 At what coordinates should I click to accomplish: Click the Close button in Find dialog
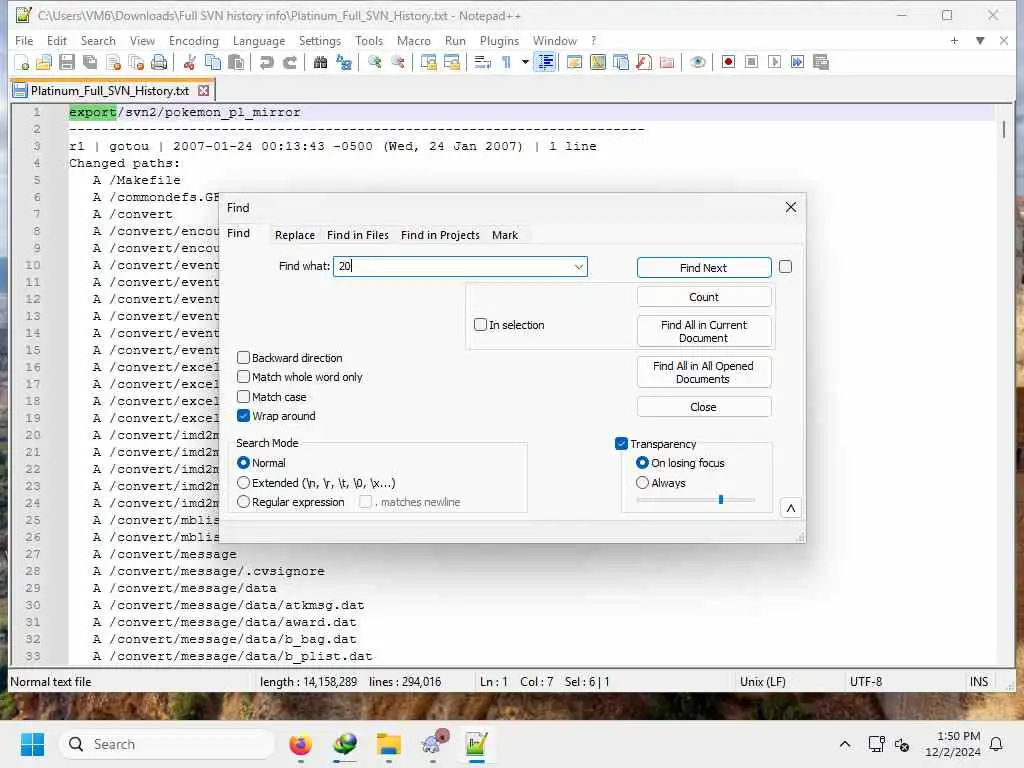click(704, 407)
